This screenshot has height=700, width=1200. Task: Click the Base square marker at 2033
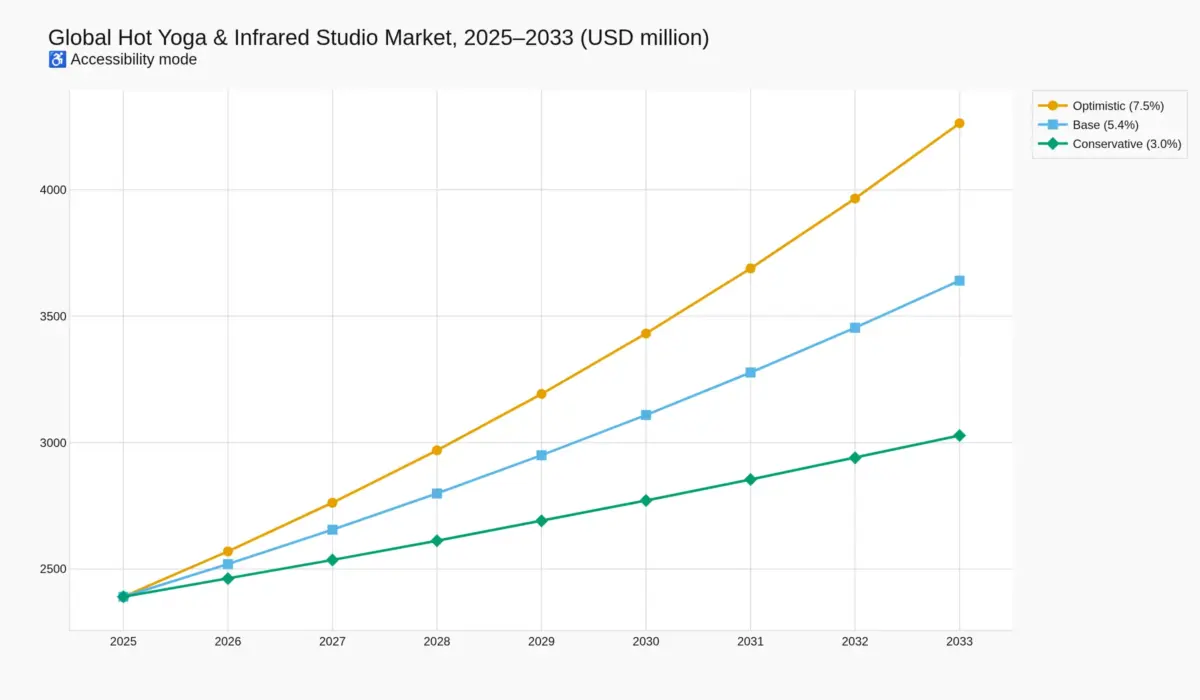tap(959, 281)
